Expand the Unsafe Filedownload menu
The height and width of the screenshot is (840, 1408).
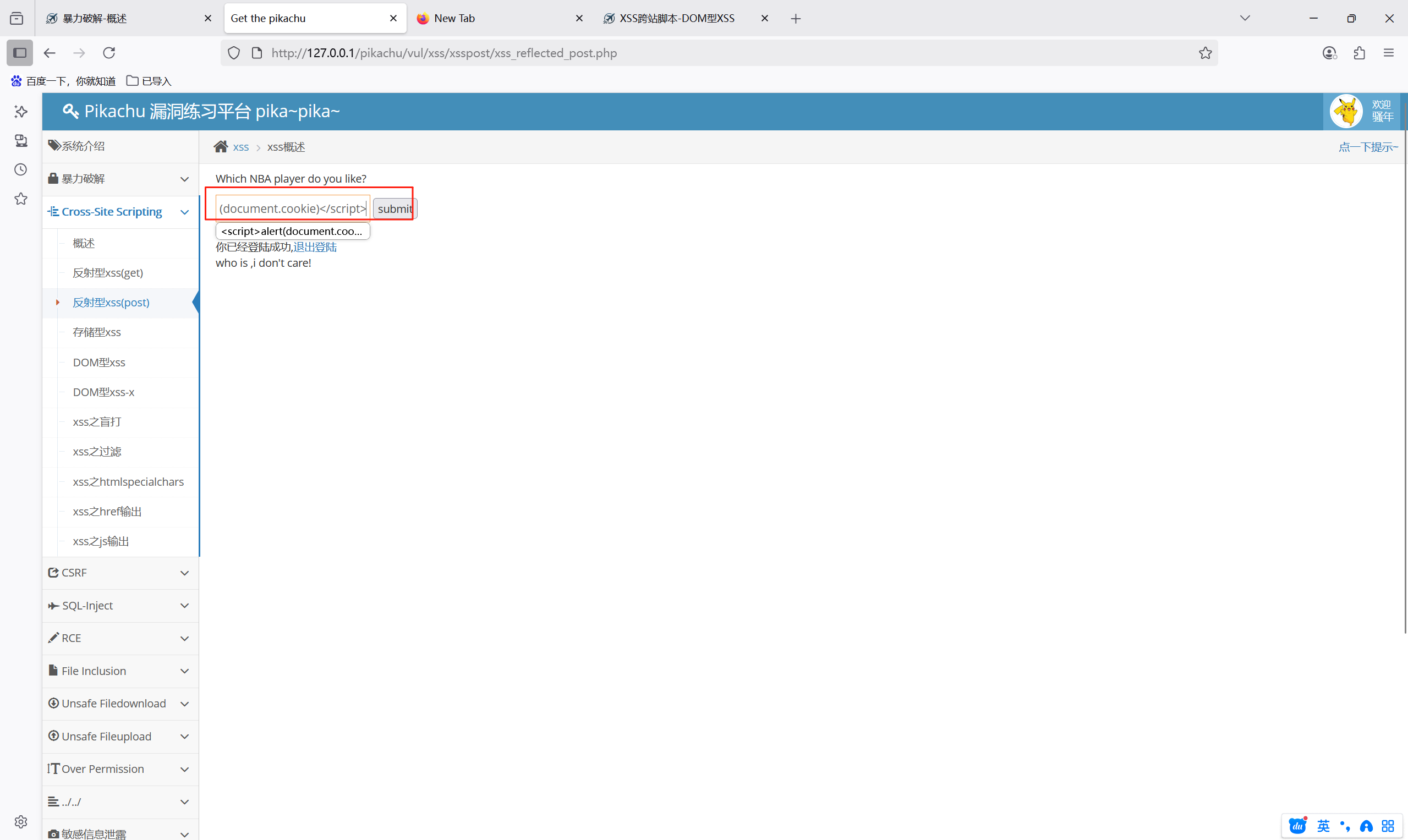(120, 704)
